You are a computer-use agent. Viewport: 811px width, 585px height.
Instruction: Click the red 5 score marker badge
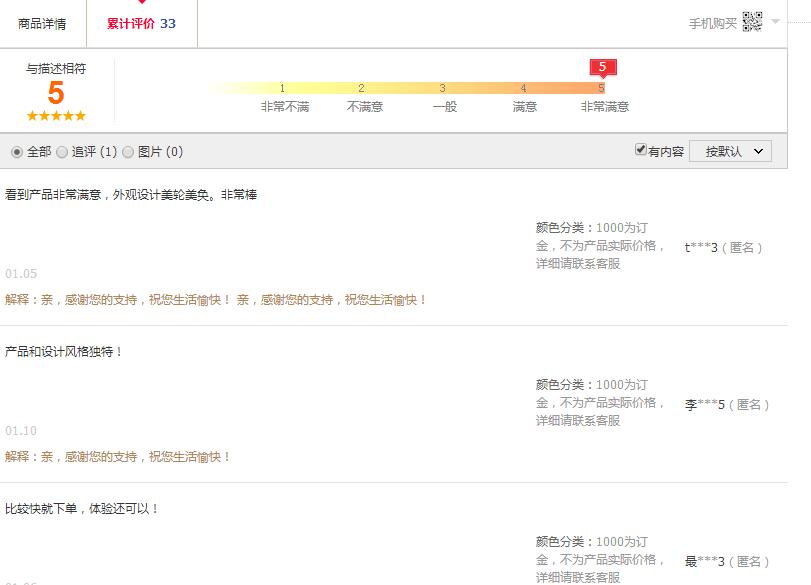point(602,68)
